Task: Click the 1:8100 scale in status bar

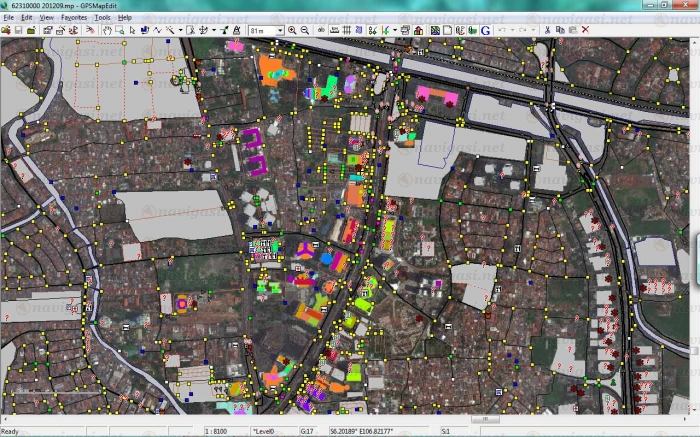Action: (214, 431)
